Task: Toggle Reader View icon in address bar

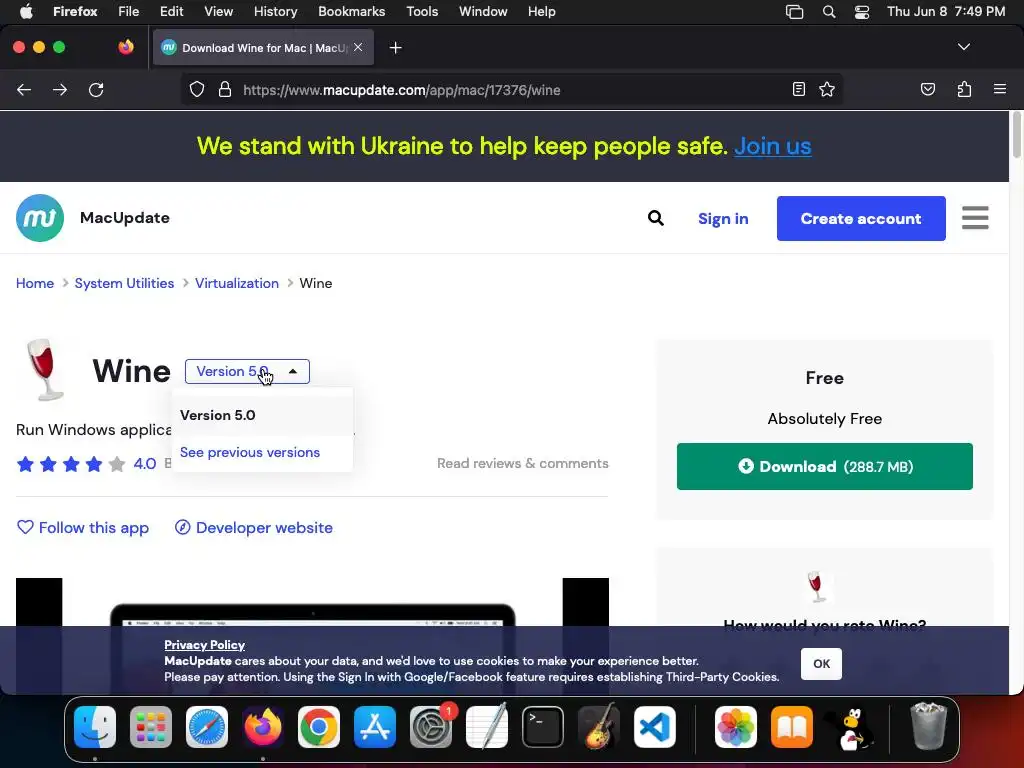Action: (x=799, y=89)
